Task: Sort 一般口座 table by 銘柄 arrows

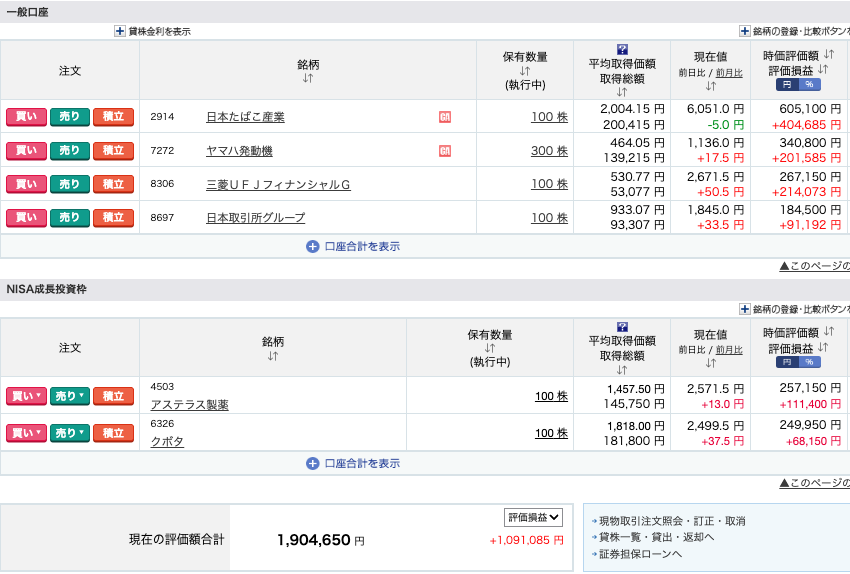Action: pos(307,78)
